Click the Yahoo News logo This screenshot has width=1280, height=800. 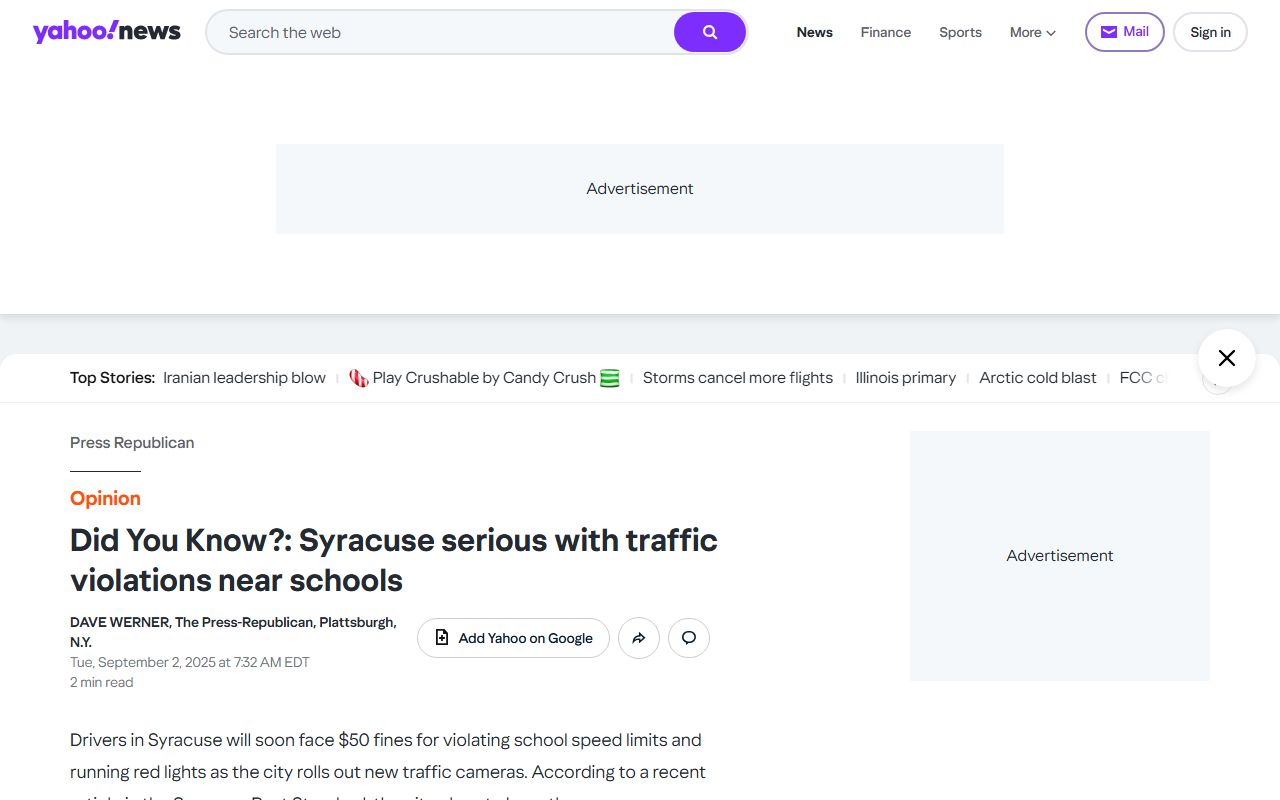[107, 32]
